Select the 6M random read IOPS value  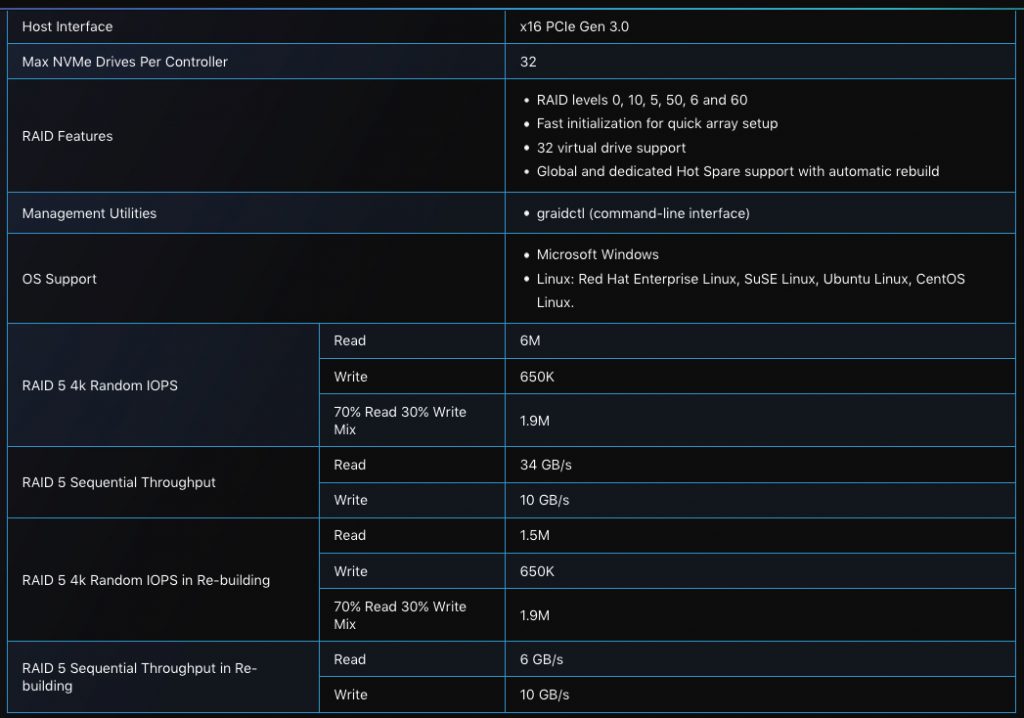pos(530,341)
